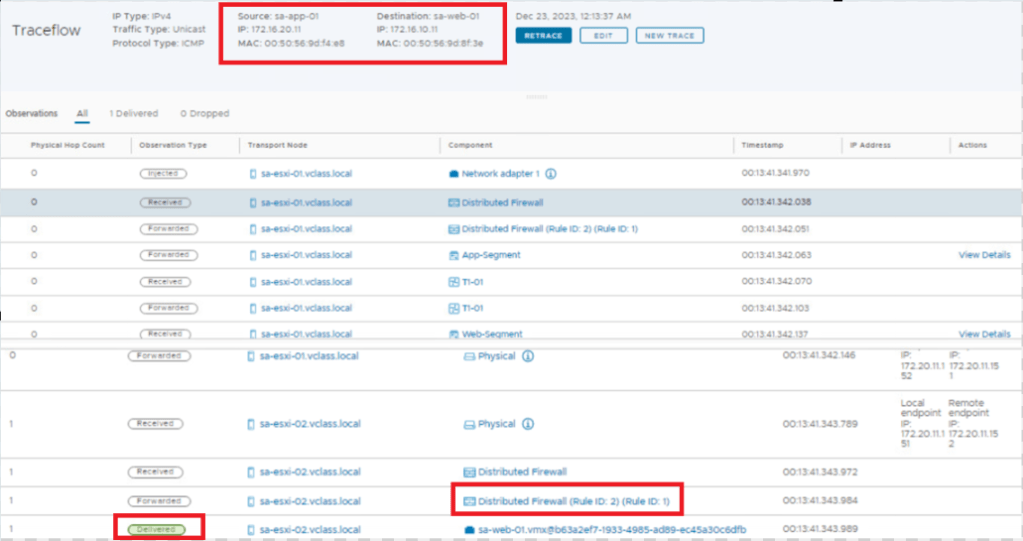The width and height of the screenshot is (1023, 541).
Task: Click the info icon beside Physical on sa-esxi-01
Action: 528,356
